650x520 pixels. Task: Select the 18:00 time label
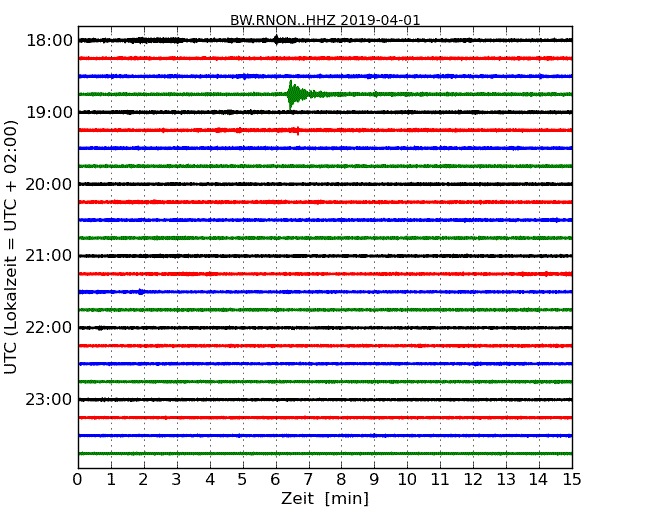[49, 41]
